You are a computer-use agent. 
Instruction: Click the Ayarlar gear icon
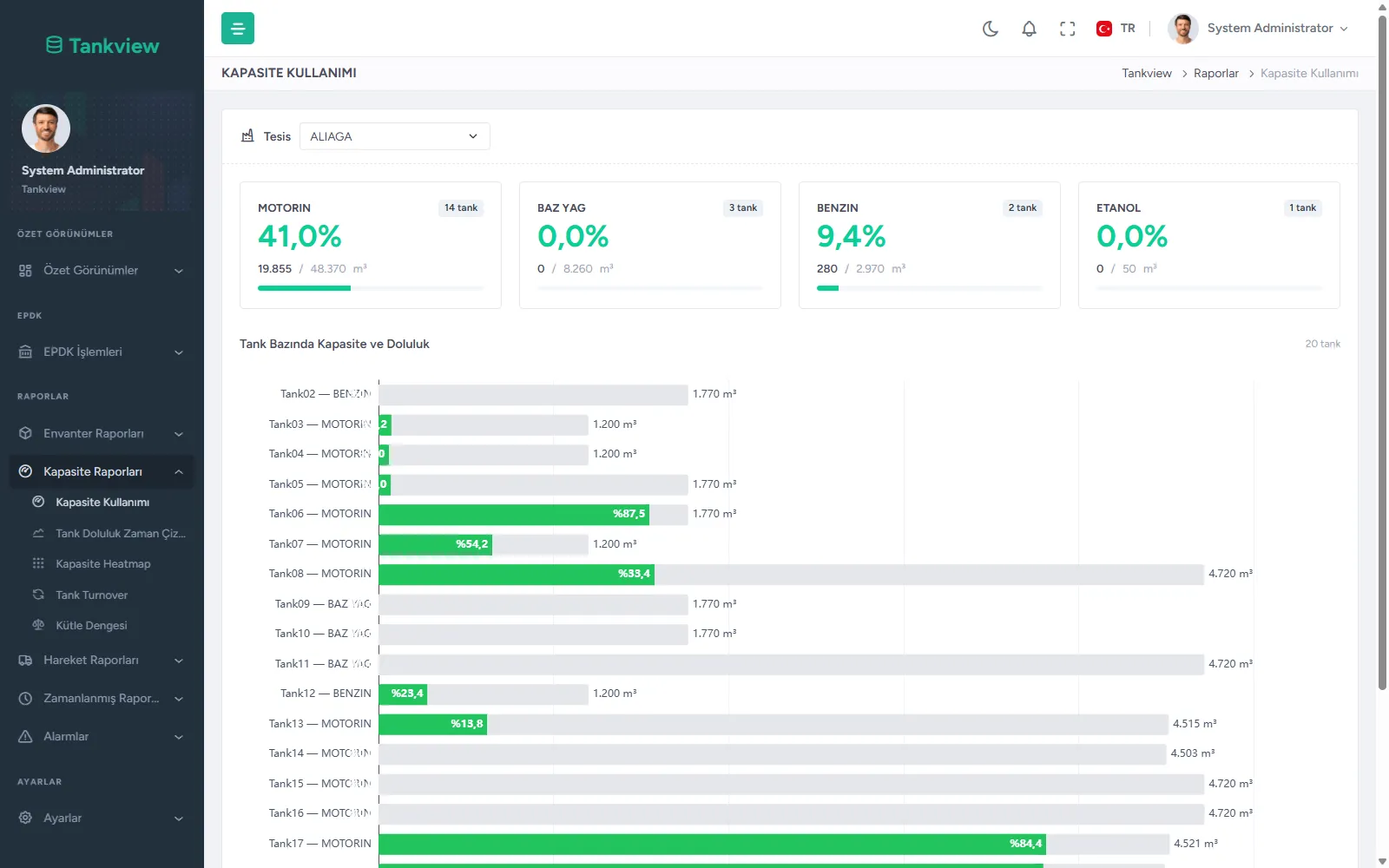click(25, 819)
